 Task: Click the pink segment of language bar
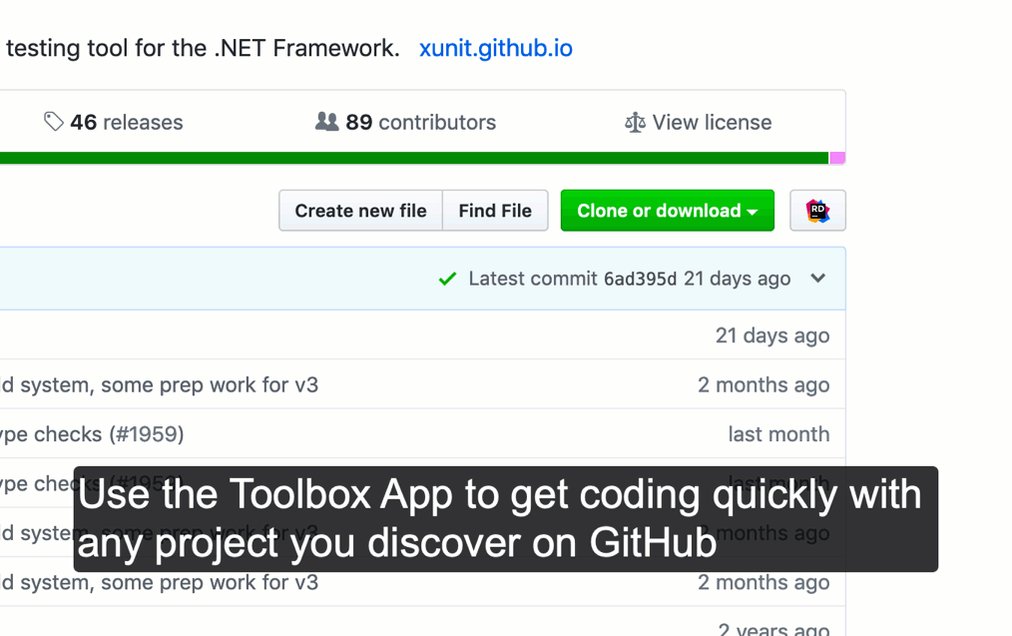(x=837, y=158)
